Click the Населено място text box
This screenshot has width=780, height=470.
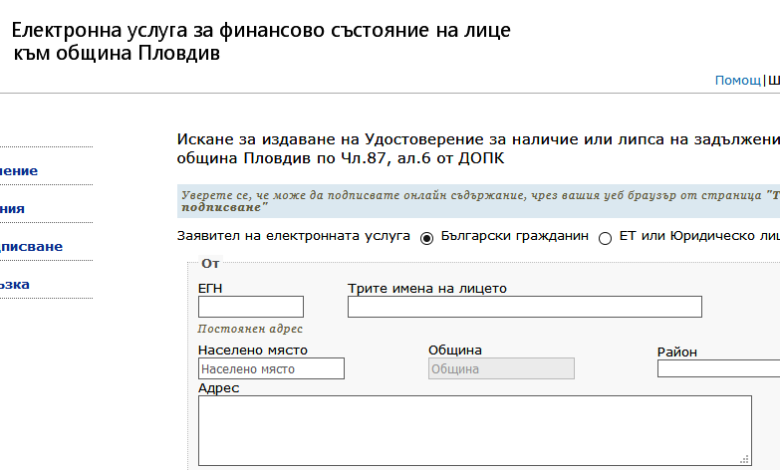pyautogui.click(x=271, y=369)
